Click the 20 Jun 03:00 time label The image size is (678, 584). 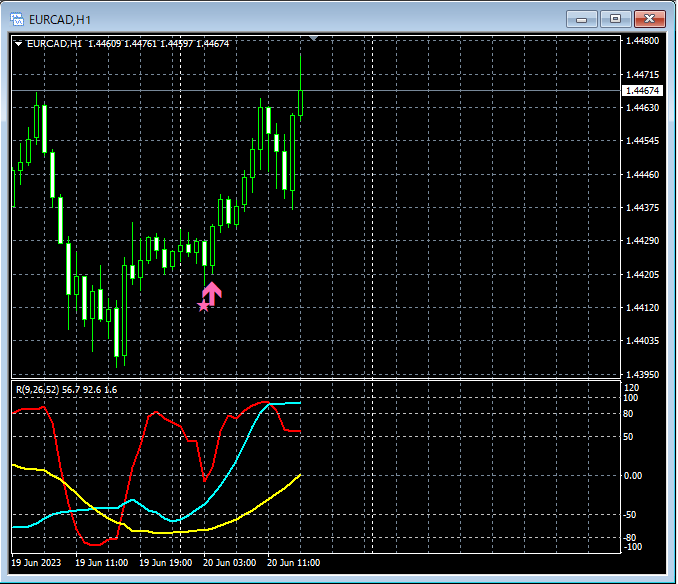[230, 563]
